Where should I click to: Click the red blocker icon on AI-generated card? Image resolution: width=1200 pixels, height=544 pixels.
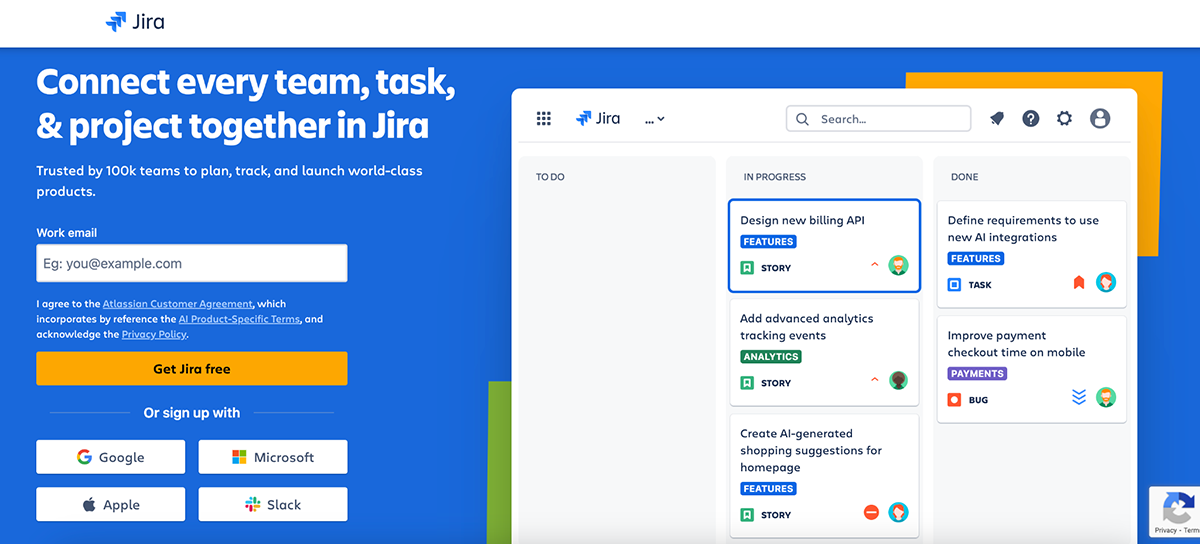pyautogui.click(x=871, y=513)
